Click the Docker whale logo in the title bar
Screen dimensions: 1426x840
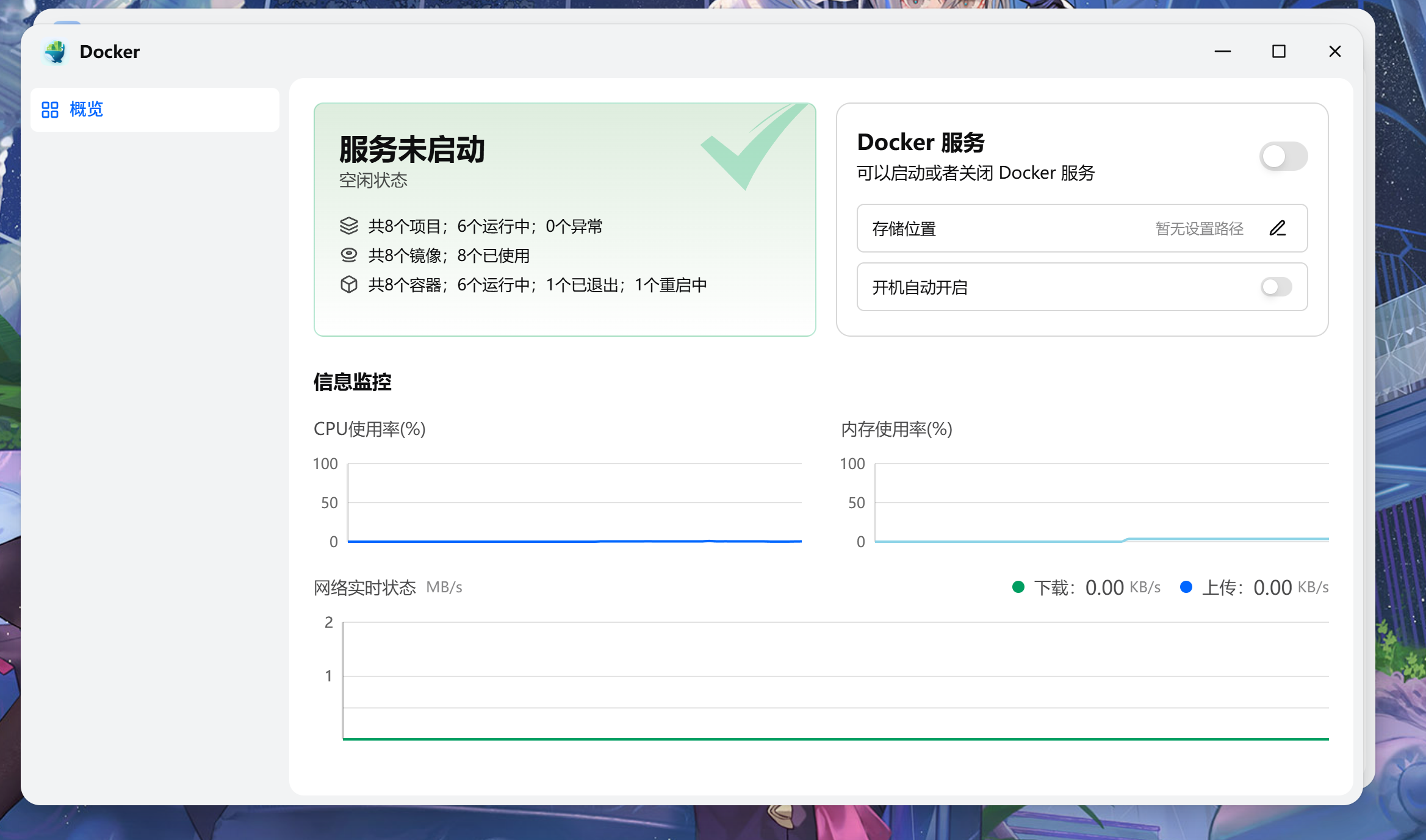coord(55,51)
